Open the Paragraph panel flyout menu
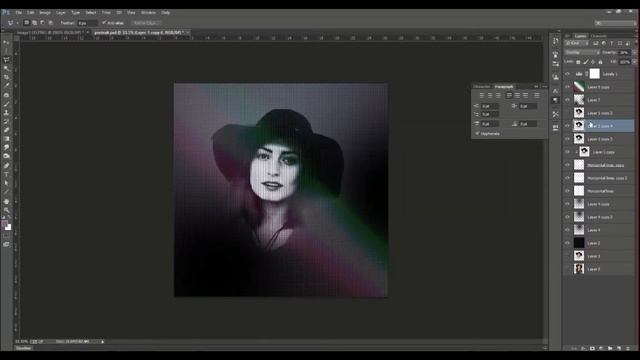This screenshot has width=640, height=360. tap(544, 87)
